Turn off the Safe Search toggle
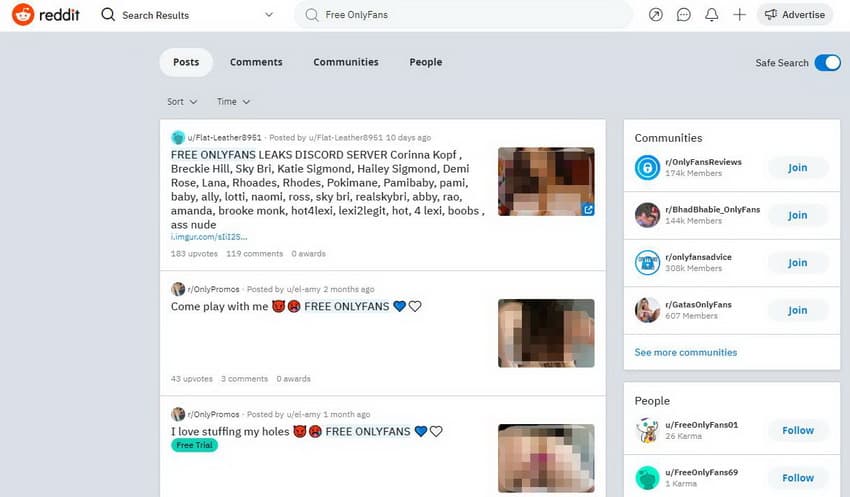850x497 pixels. 827,63
